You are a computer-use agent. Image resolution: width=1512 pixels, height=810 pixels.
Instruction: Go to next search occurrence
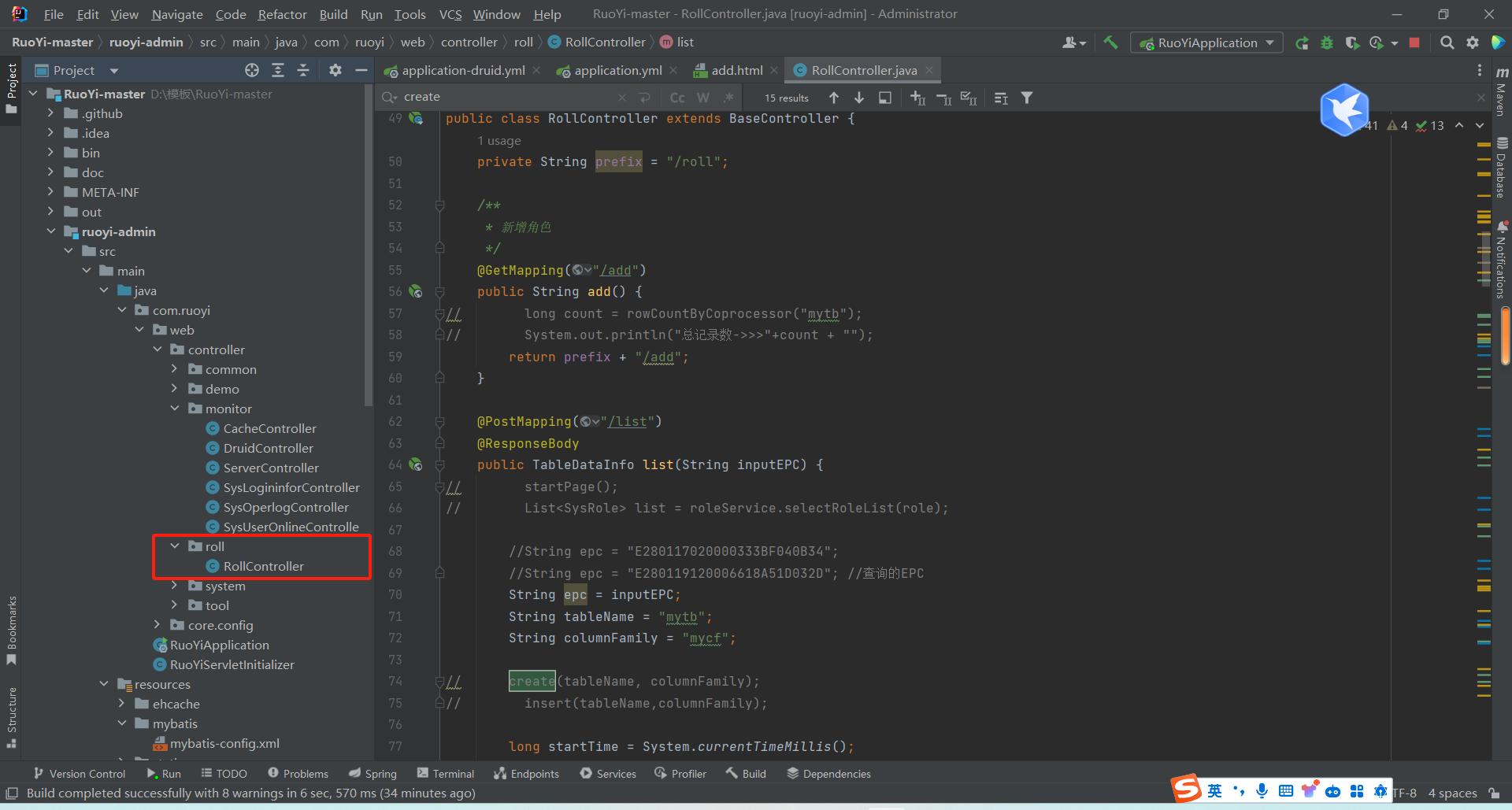(x=859, y=98)
